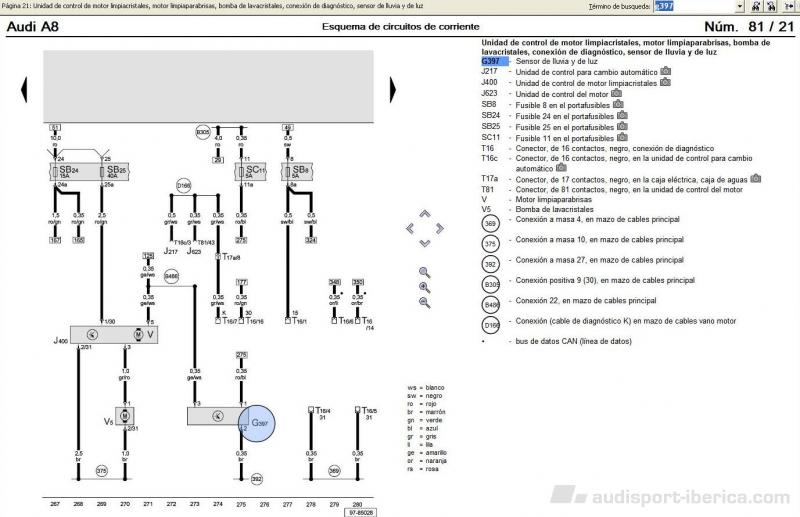Open camera image for J217 control unit
The height and width of the screenshot is (517, 800).
point(665,71)
